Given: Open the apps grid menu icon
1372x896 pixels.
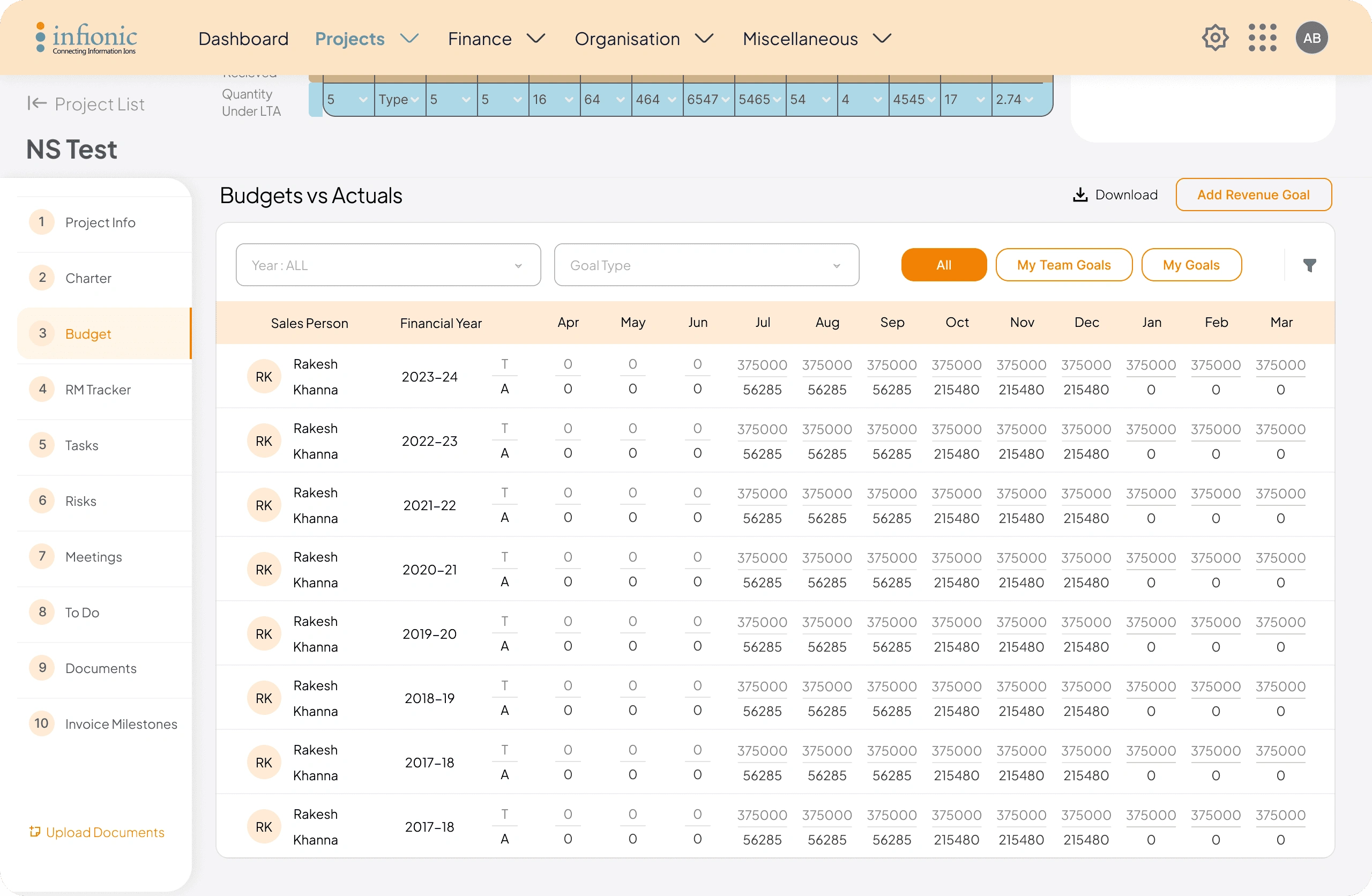Looking at the screenshot, I should tap(1262, 38).
